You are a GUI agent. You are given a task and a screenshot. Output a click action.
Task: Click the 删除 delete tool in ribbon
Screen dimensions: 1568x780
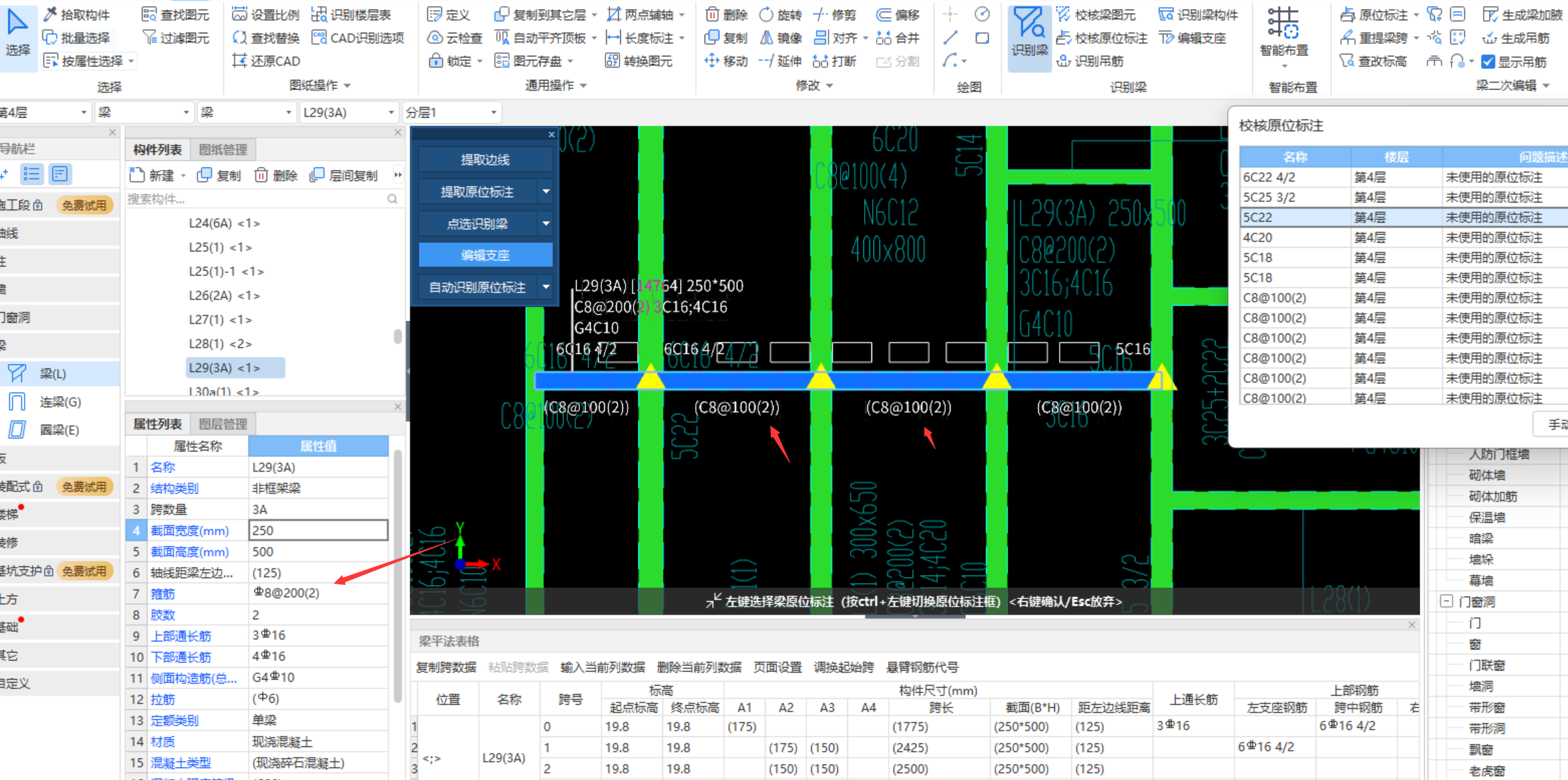pyautogui.click(x=727, y=14)
